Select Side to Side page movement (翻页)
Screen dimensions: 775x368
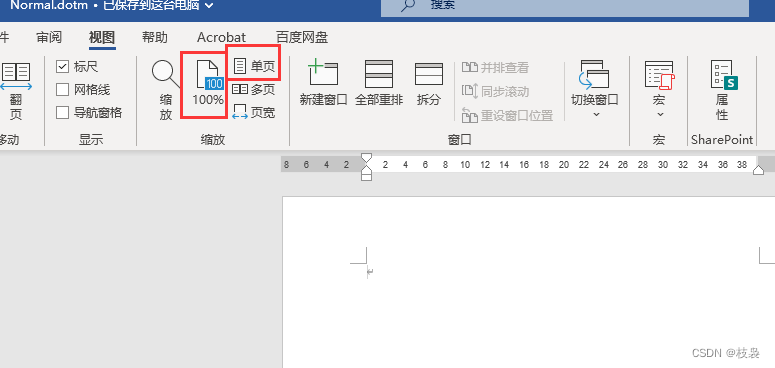coord(16,91)
